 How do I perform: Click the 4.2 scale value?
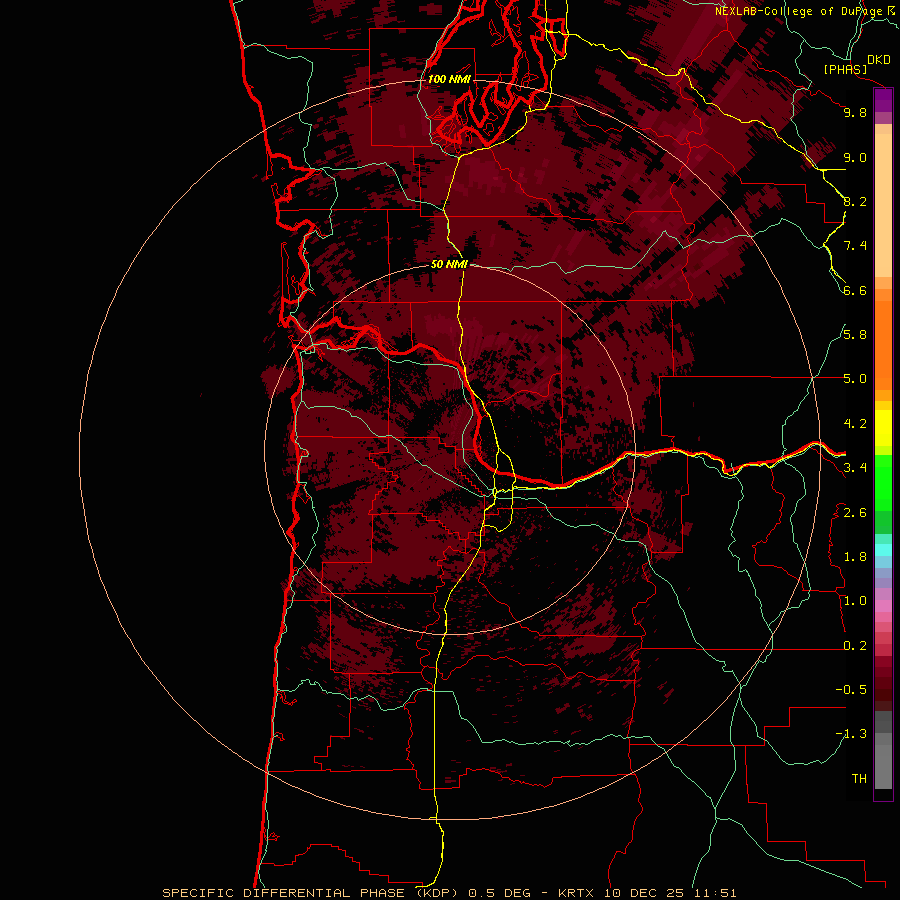click(855, 424)
